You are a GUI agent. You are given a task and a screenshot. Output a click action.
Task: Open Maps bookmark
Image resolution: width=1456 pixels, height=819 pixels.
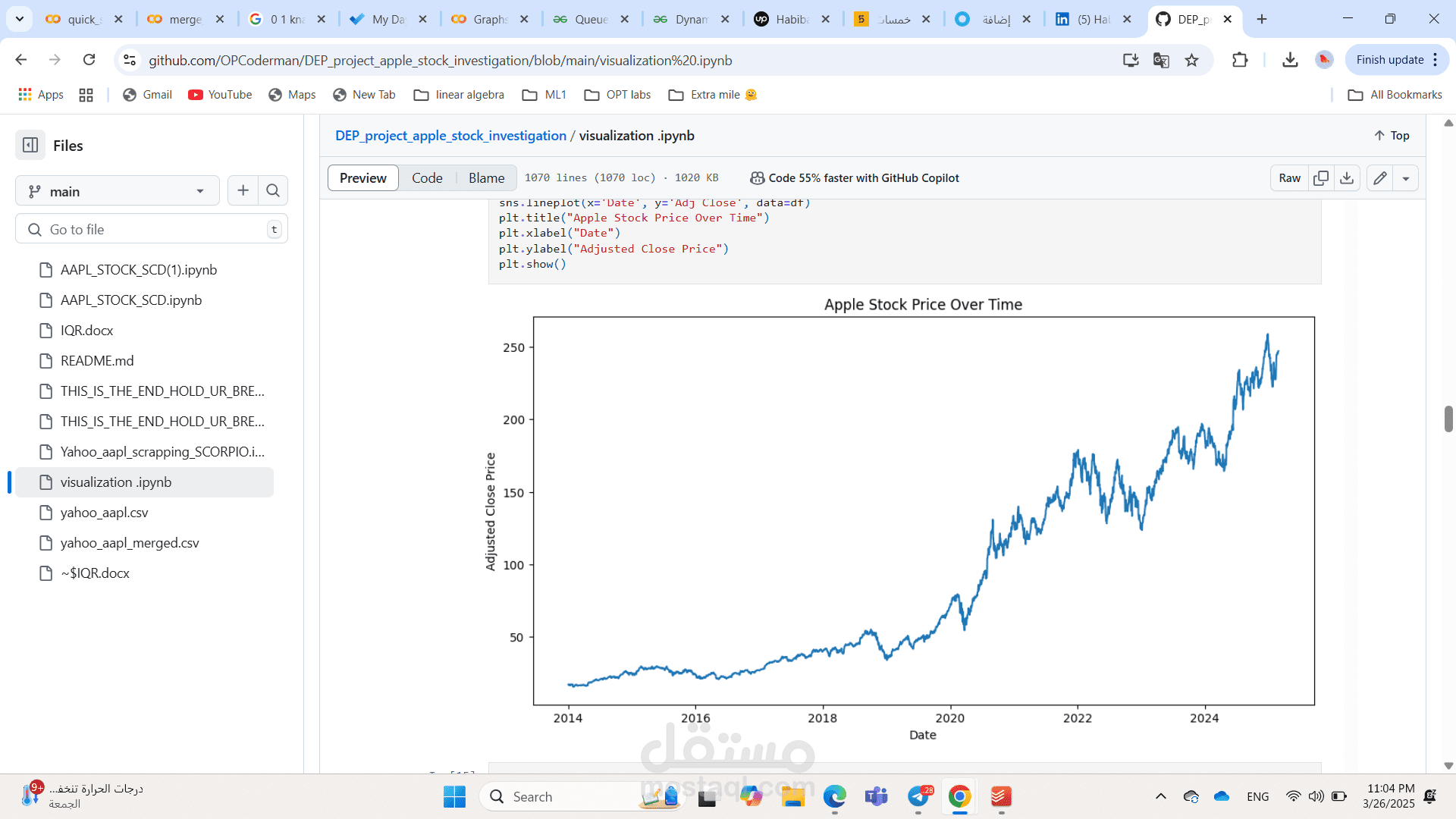[292, 94]
